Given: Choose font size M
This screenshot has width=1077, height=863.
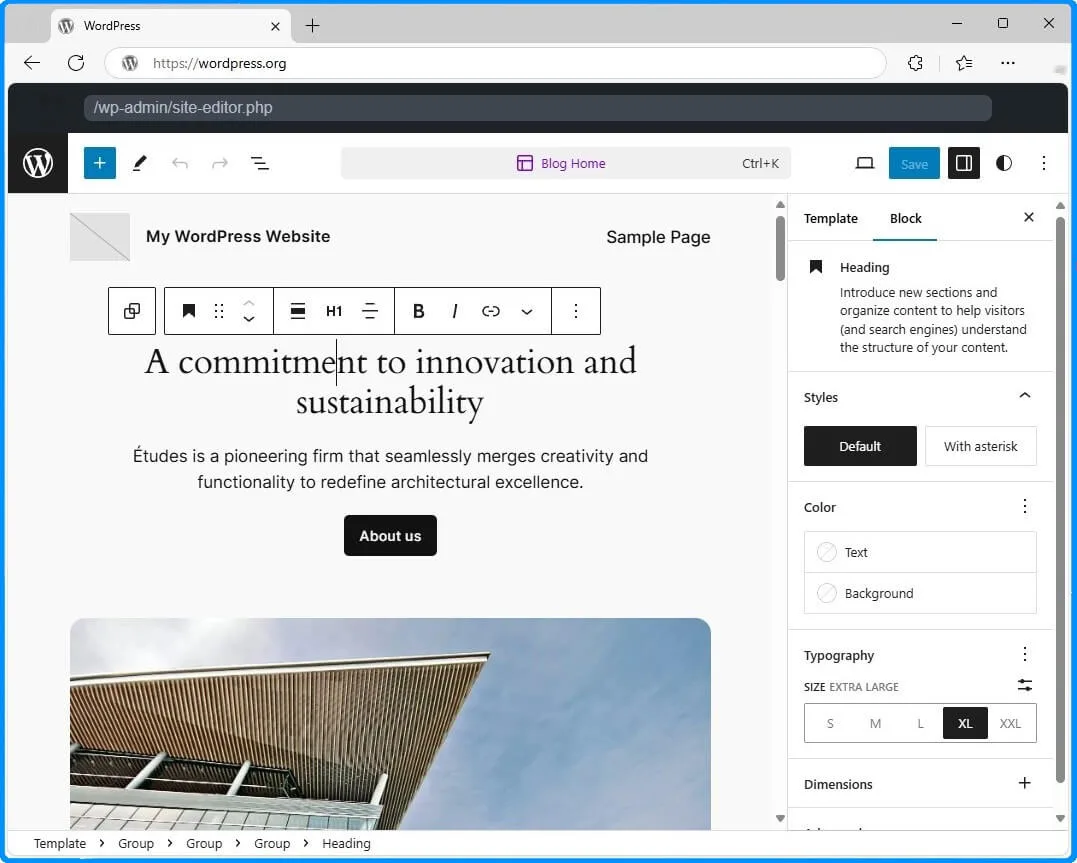Looking at the screenshot, I should [875, 723].
